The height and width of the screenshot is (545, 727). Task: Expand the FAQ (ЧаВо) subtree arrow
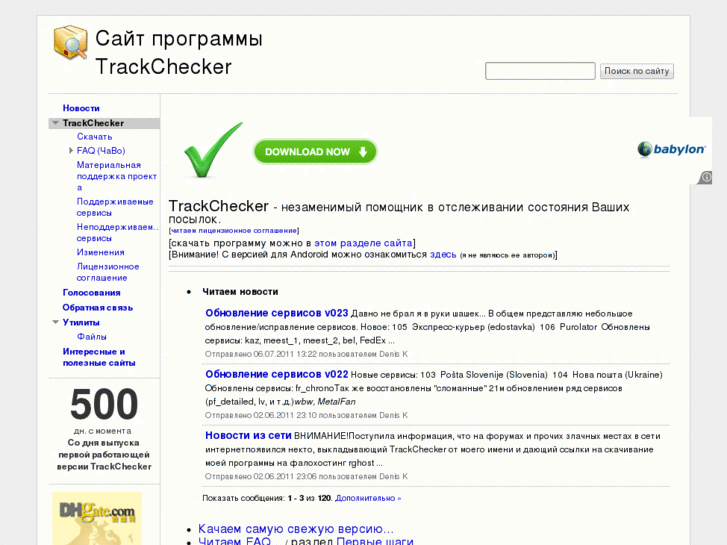tap(71, 150)
